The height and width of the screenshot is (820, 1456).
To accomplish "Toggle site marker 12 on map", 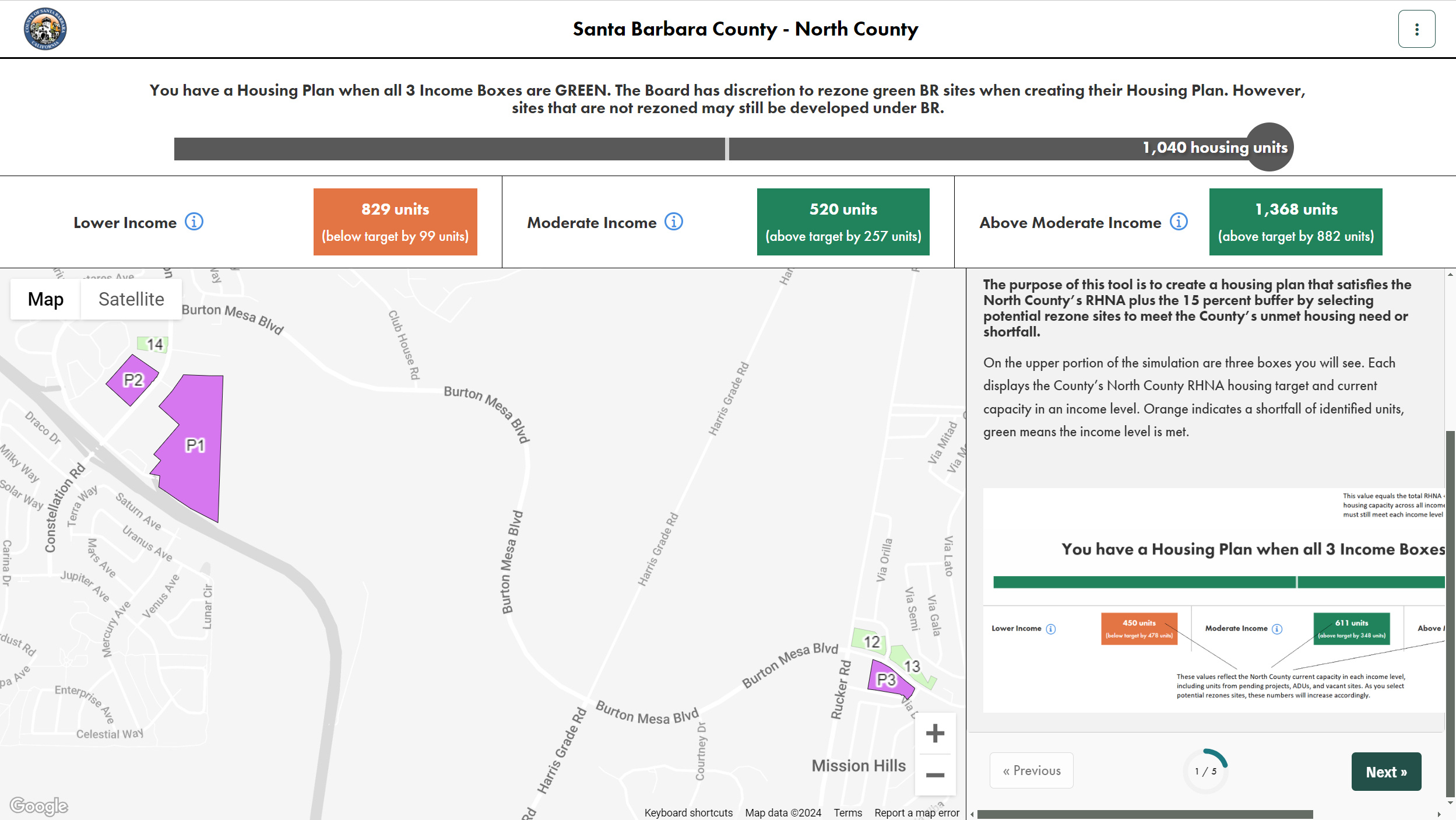I will point(867,640).
